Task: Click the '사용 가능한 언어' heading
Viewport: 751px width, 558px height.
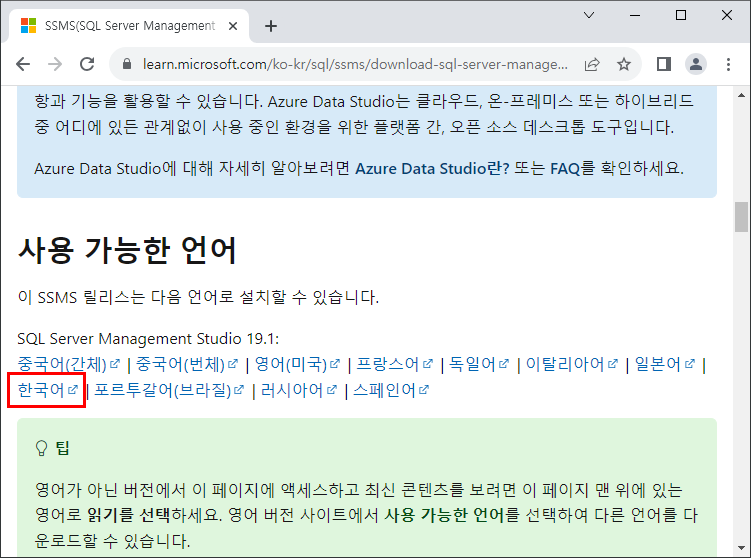Action: pyautogui.click(x=127, y=250)
